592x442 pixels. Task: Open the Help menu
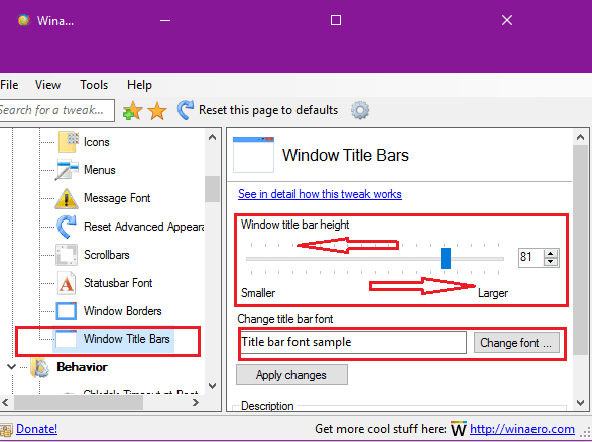[139, 85]
